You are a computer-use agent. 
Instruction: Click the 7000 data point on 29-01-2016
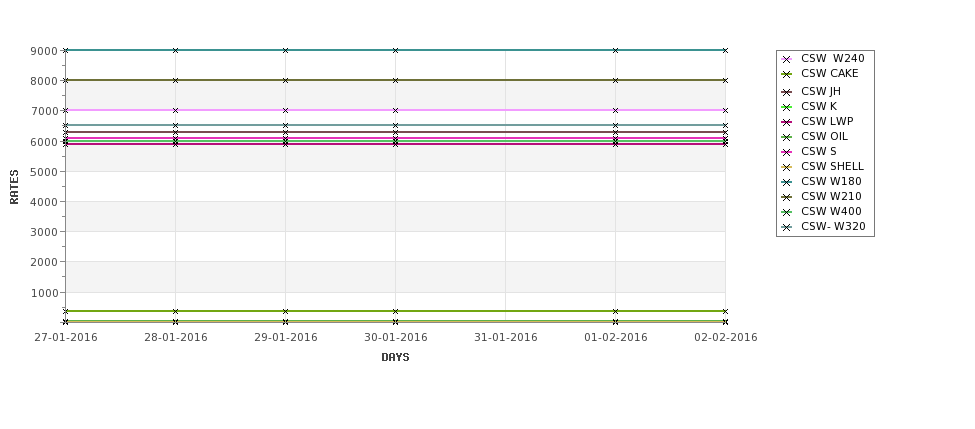coord(285,111)
